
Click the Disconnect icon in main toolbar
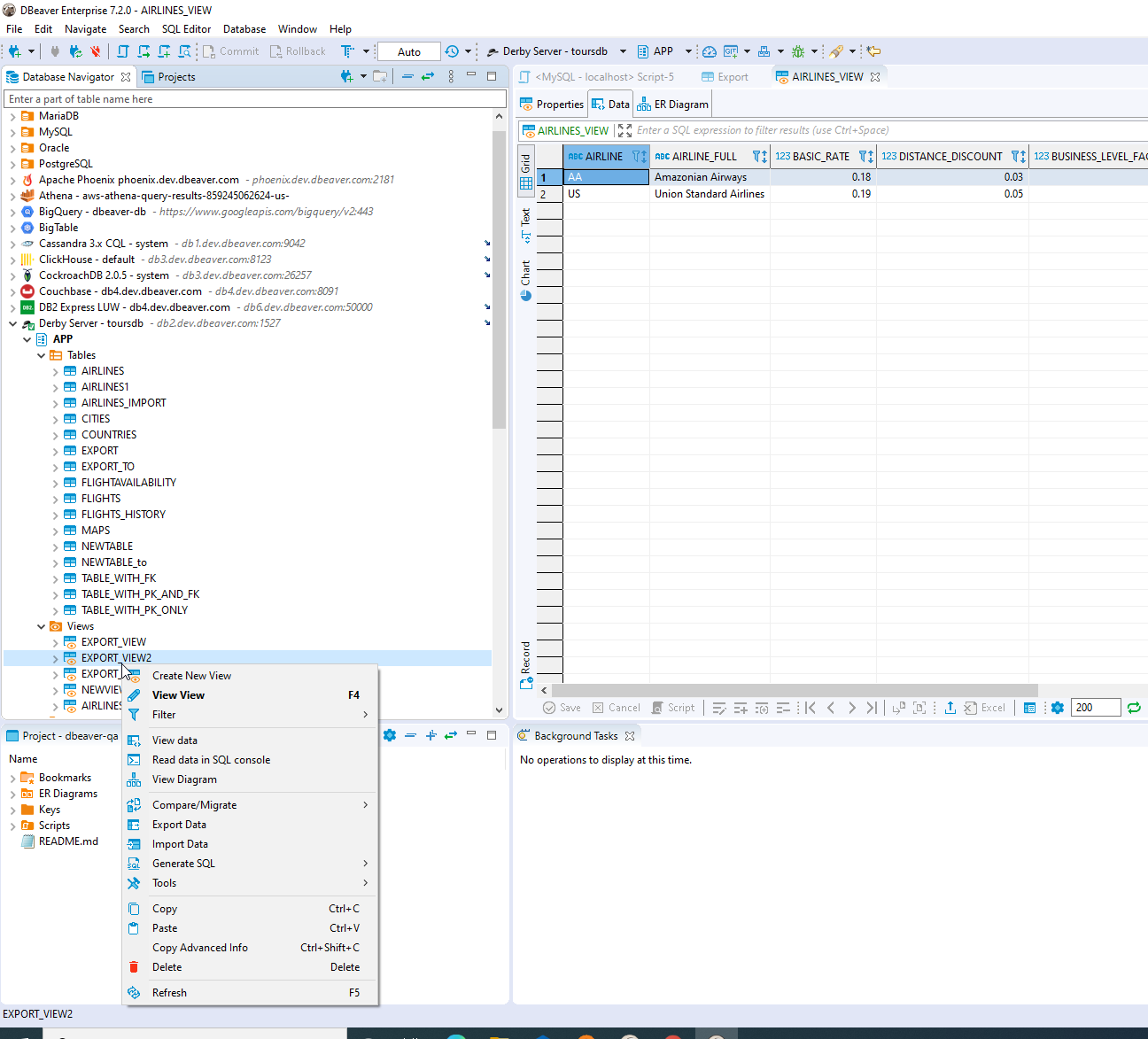pos(96,51)
